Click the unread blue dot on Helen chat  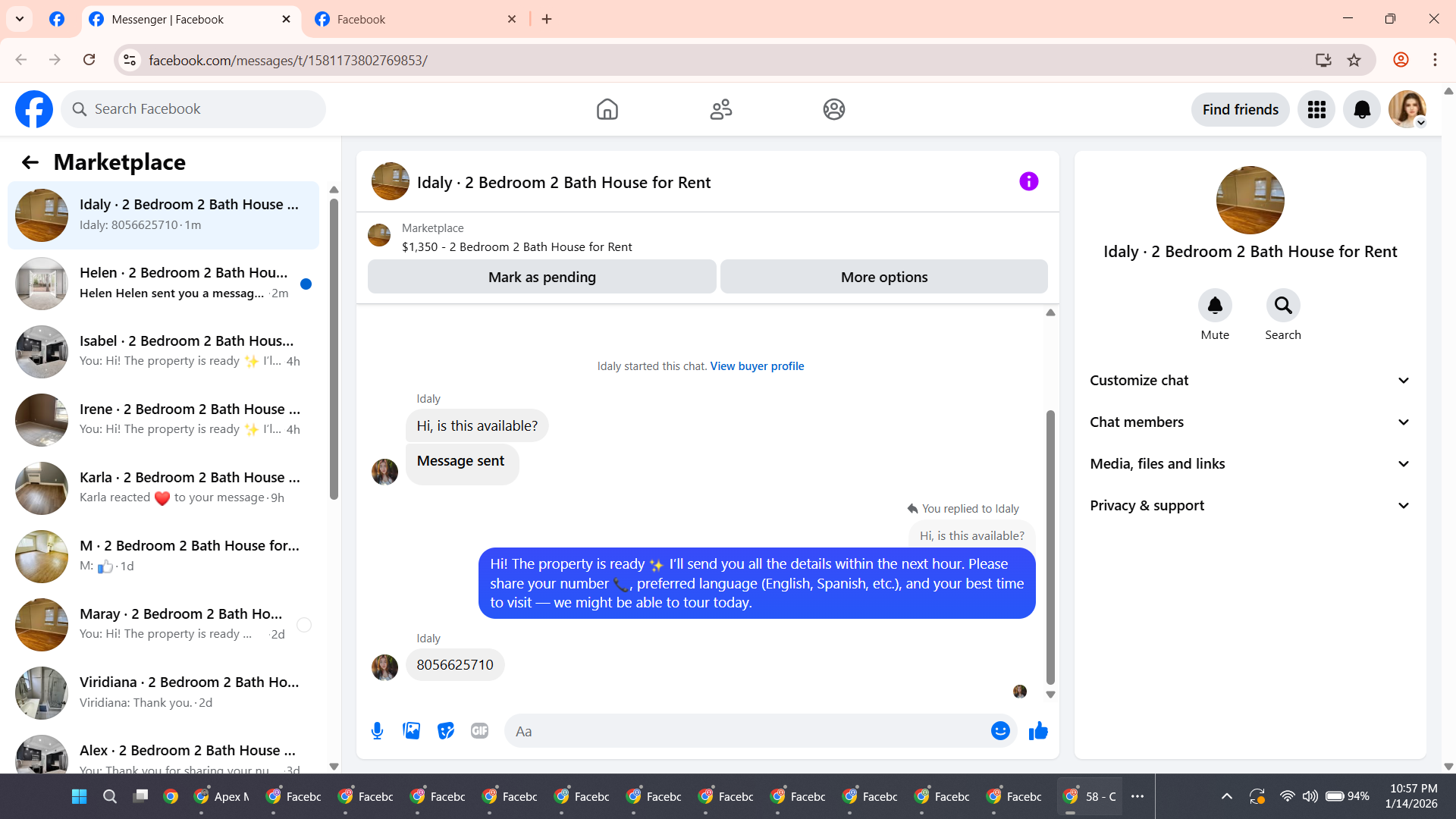306,284
